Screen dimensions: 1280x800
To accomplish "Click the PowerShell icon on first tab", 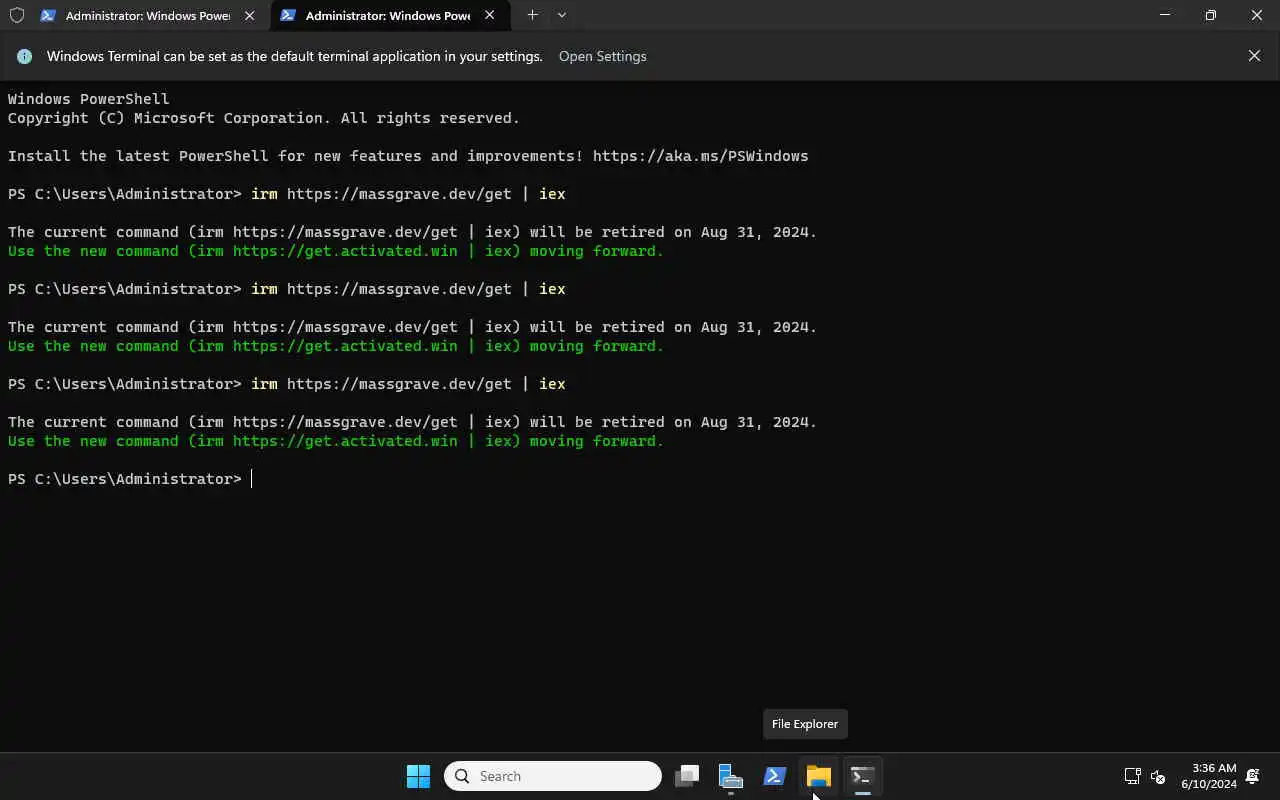I will coord(47,16).
